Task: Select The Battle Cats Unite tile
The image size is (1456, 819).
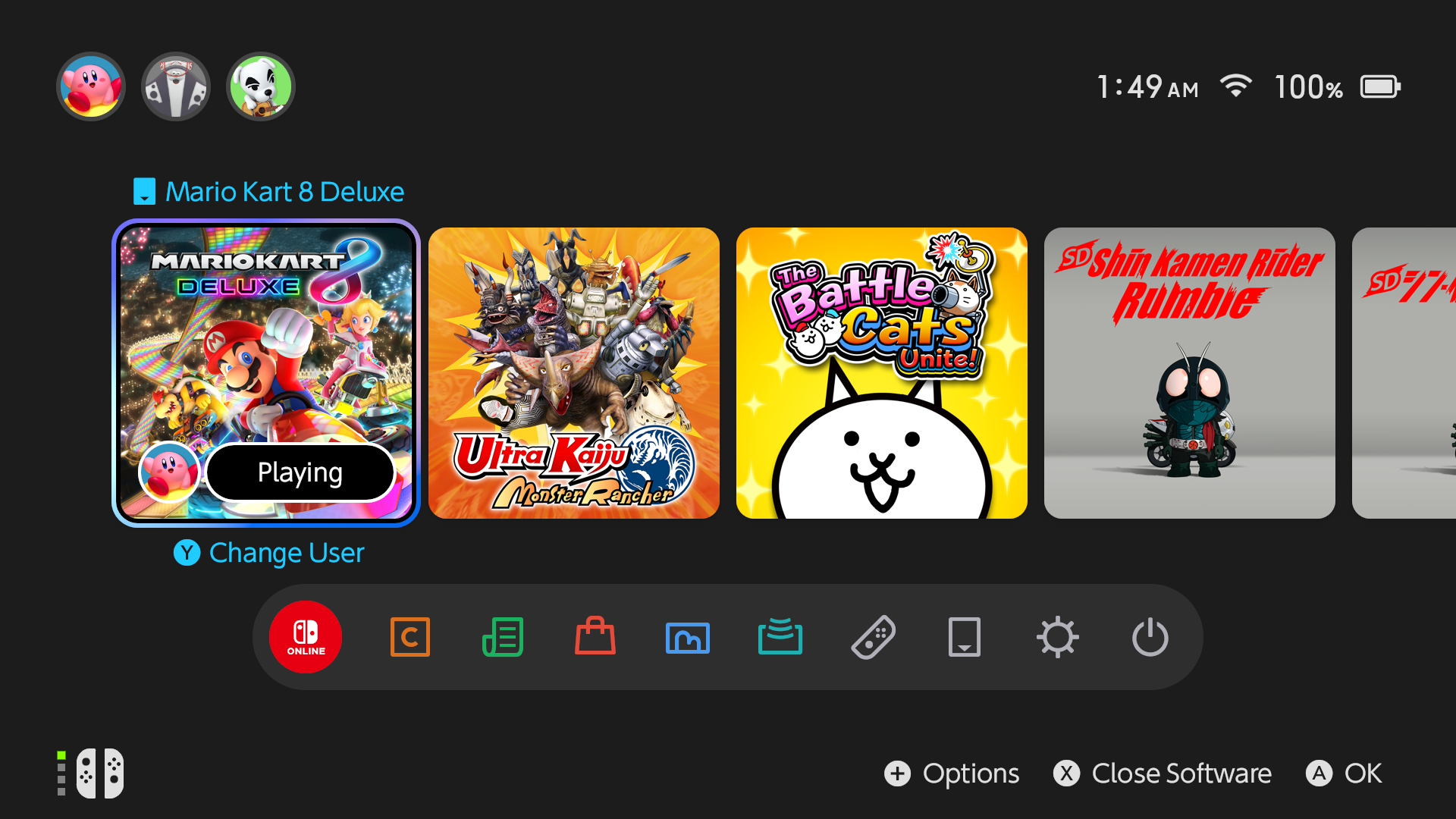Action: point(882,373)
